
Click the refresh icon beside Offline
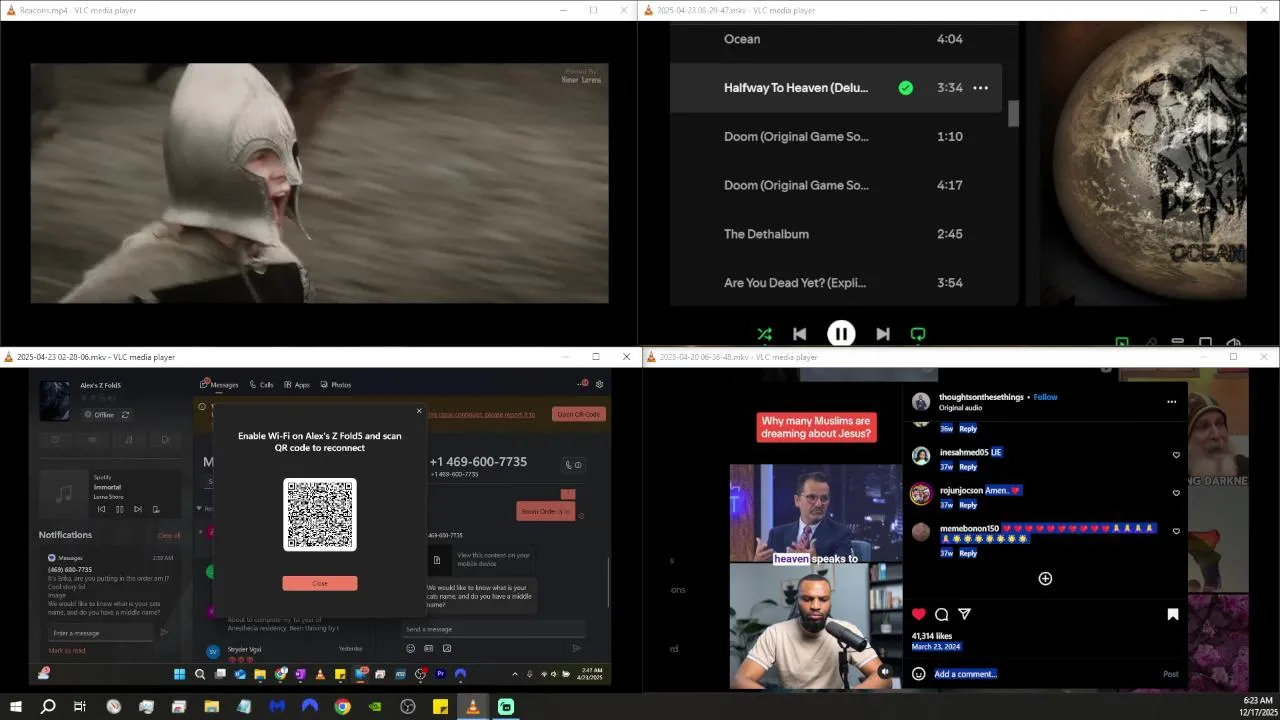click(125, 415)
